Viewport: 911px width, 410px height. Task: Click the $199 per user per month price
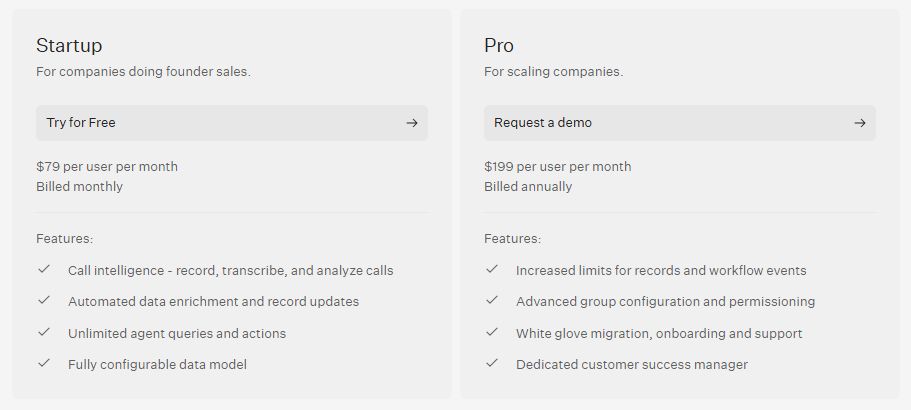coord(558,166)
